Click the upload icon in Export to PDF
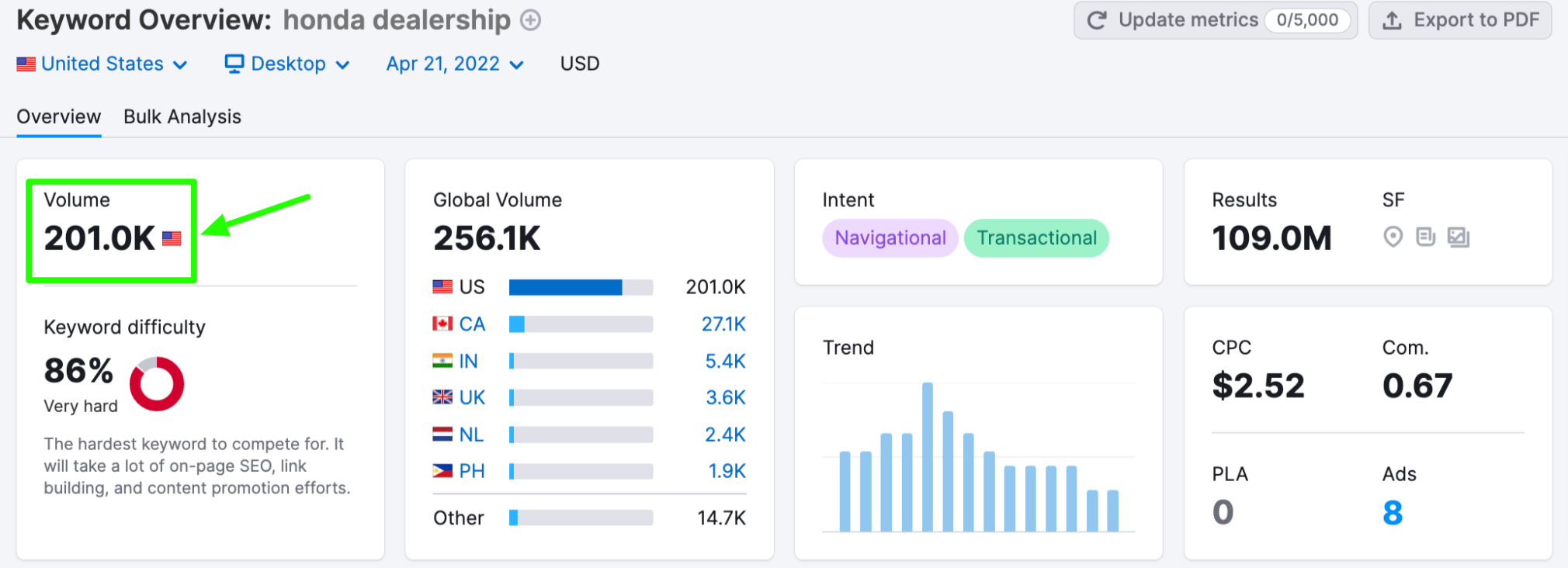Viewport: 1568px width, 568px height. click(1393, 21)
